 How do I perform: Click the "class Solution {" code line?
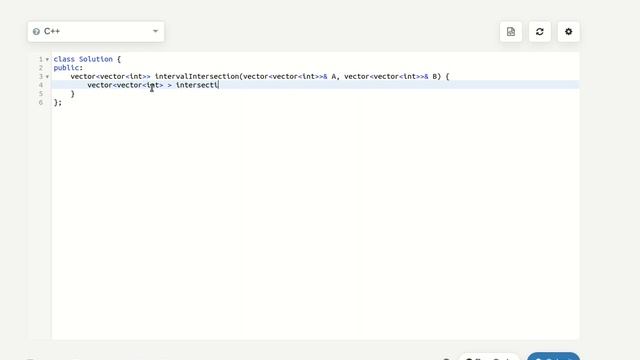[x=87, y=59]
